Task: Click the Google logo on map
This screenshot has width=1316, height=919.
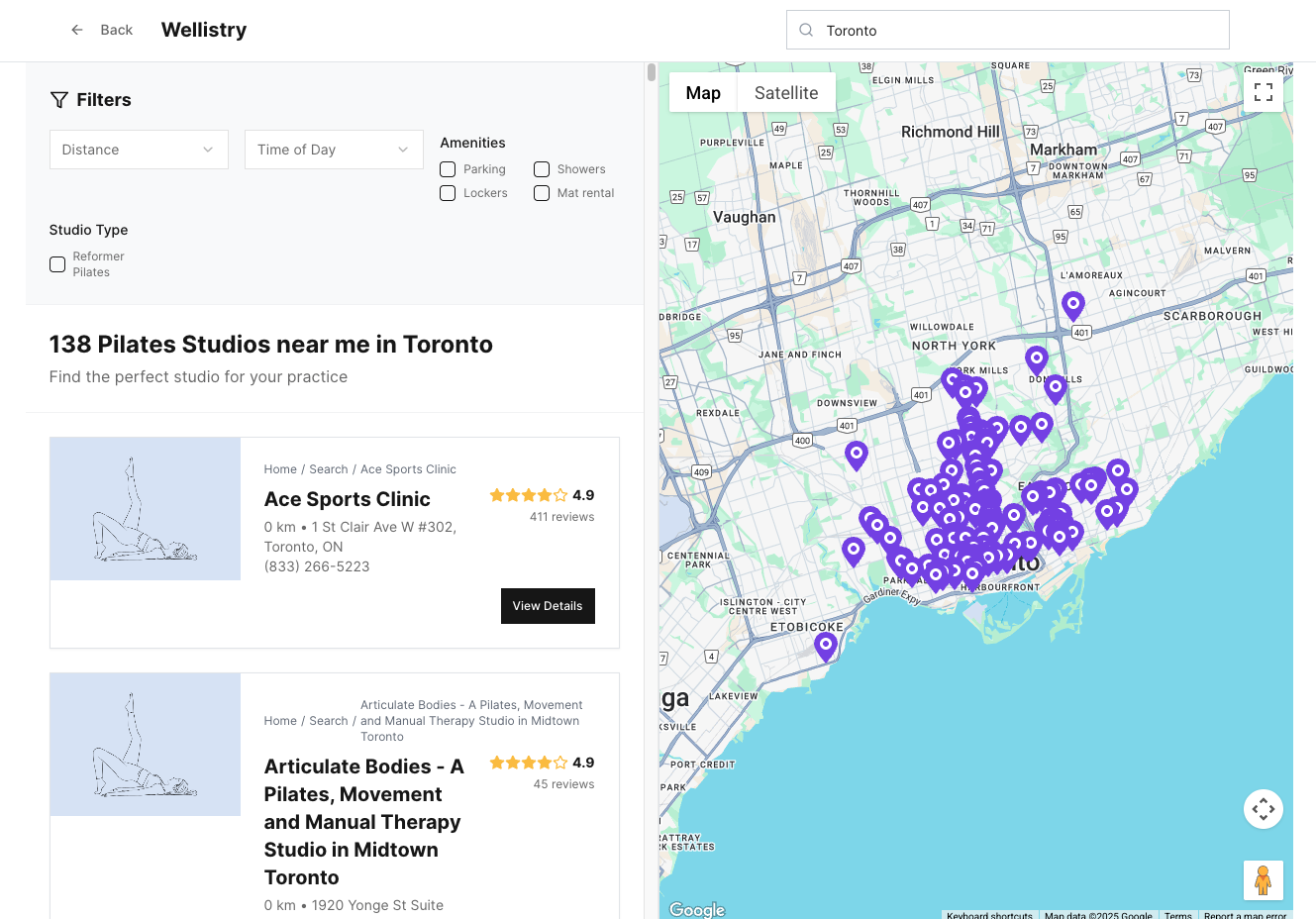Action: click(697, 909)
